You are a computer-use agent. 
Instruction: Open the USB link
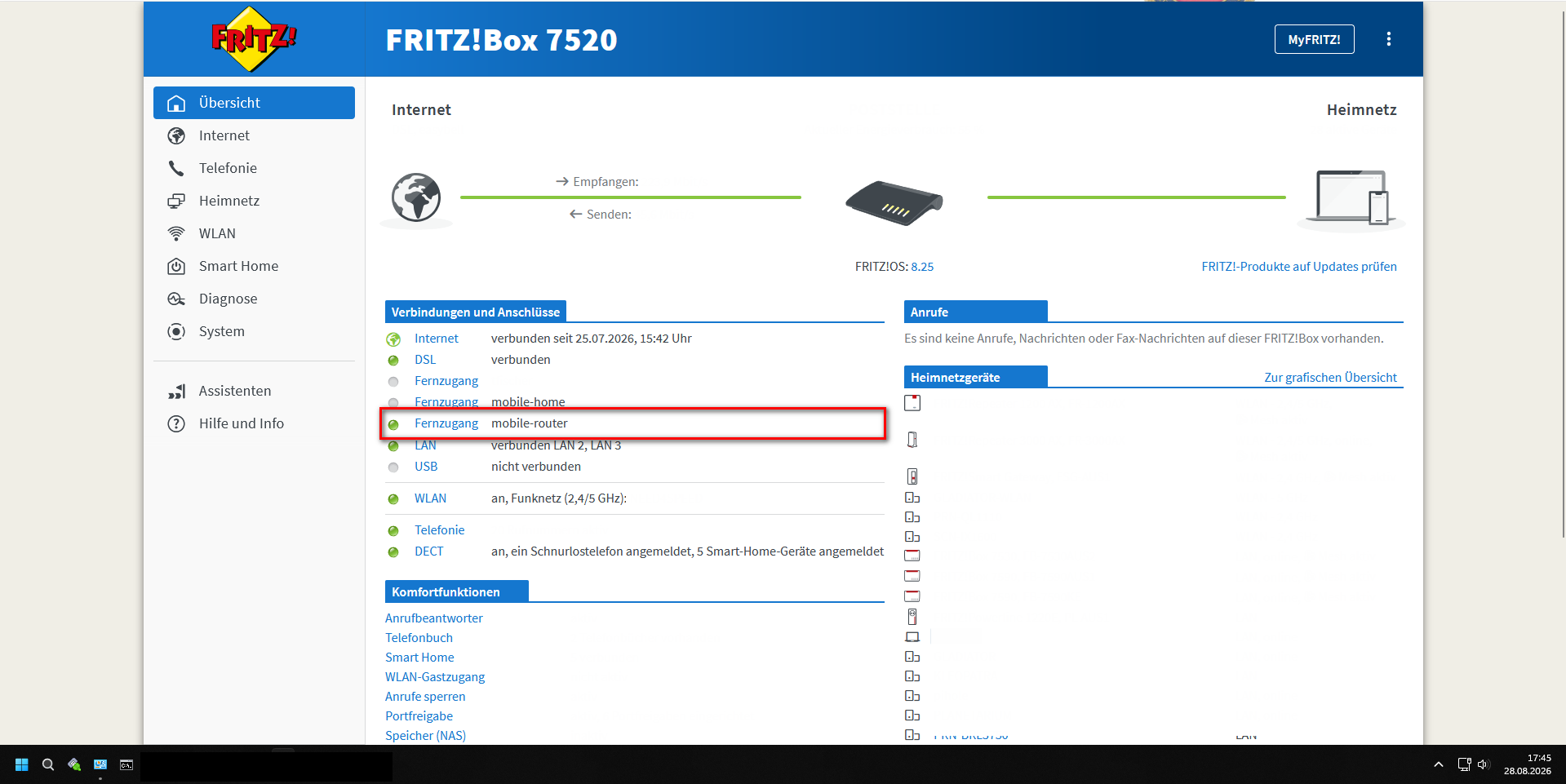point(426,467)
